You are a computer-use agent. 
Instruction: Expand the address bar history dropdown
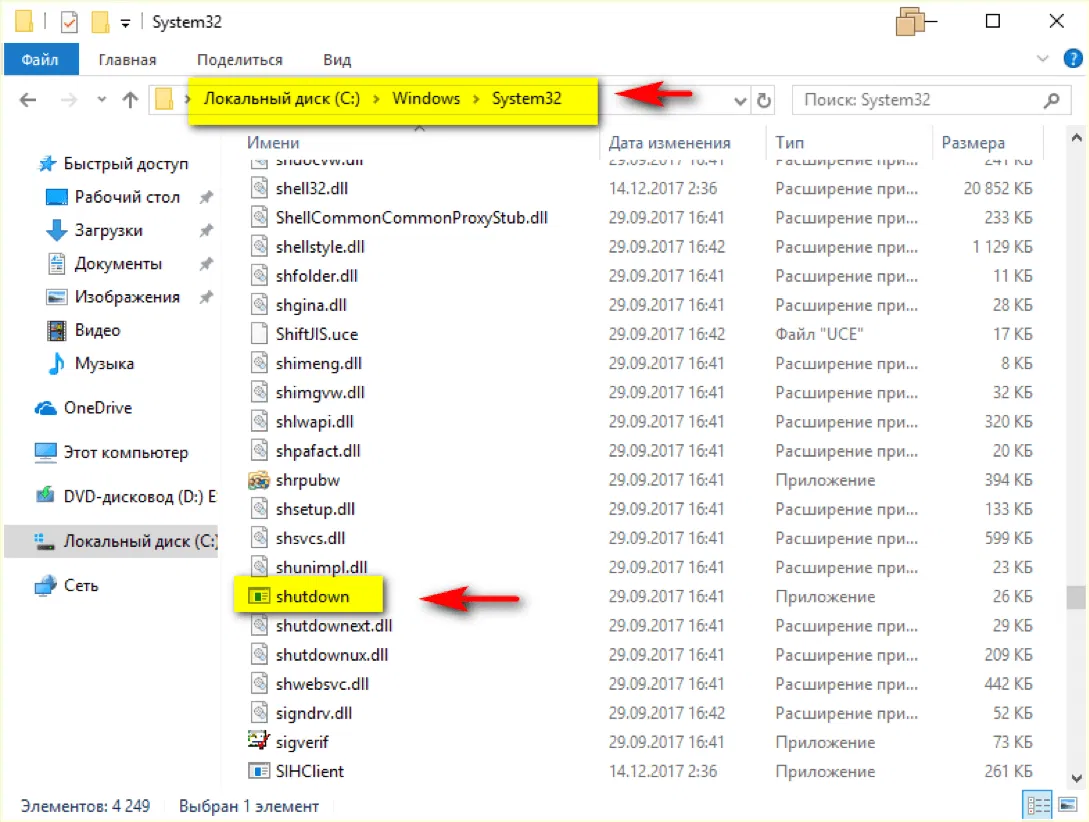[740, 101]
